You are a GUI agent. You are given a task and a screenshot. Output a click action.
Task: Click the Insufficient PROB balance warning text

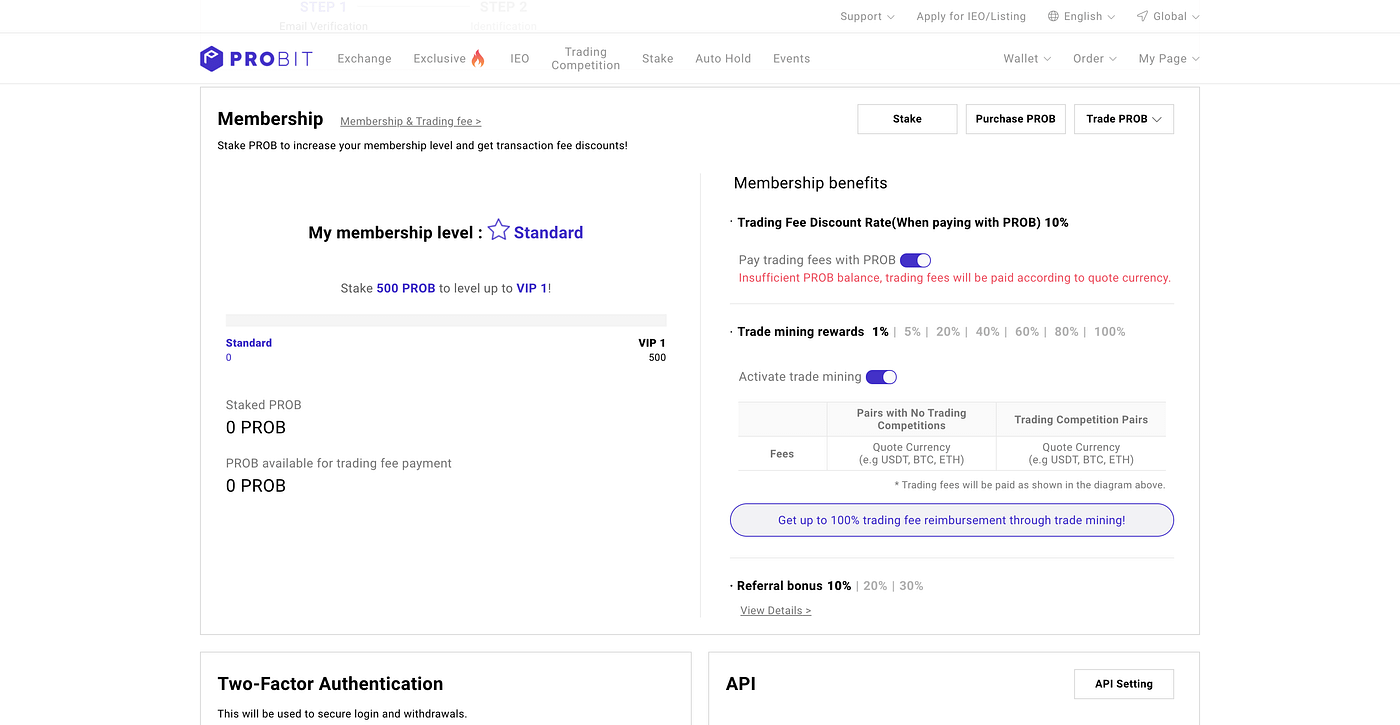(x=955, y=278)
